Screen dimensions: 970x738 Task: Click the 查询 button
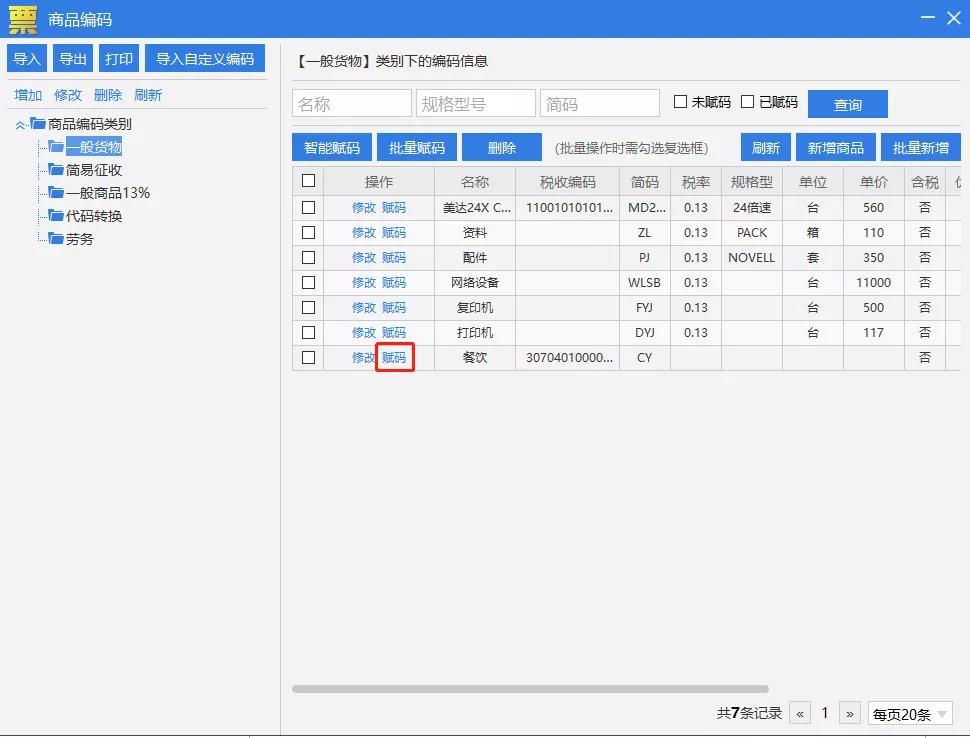point(848,104)
